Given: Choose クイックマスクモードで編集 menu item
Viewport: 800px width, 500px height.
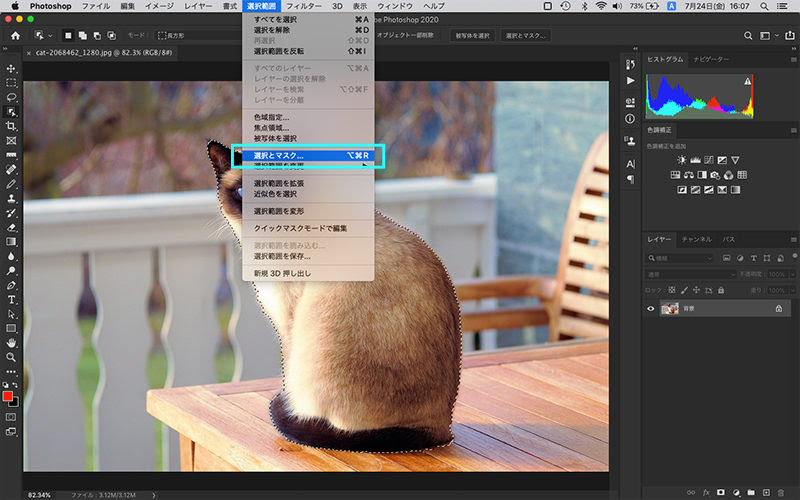Looking at the screenshot, I should pos(308,228).
